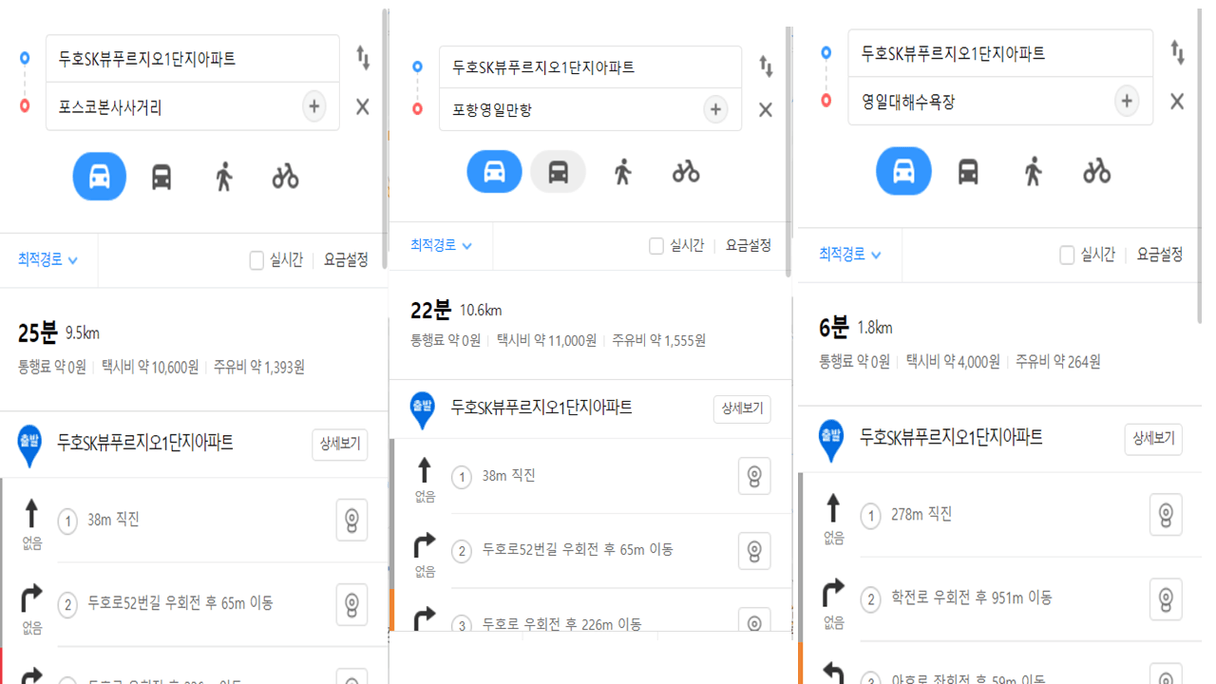The width and height of the screenshot is (1216, 684).
Task: Select bicycle mode in 영일대해수욕장 route panel
Action: [1097, 171]
